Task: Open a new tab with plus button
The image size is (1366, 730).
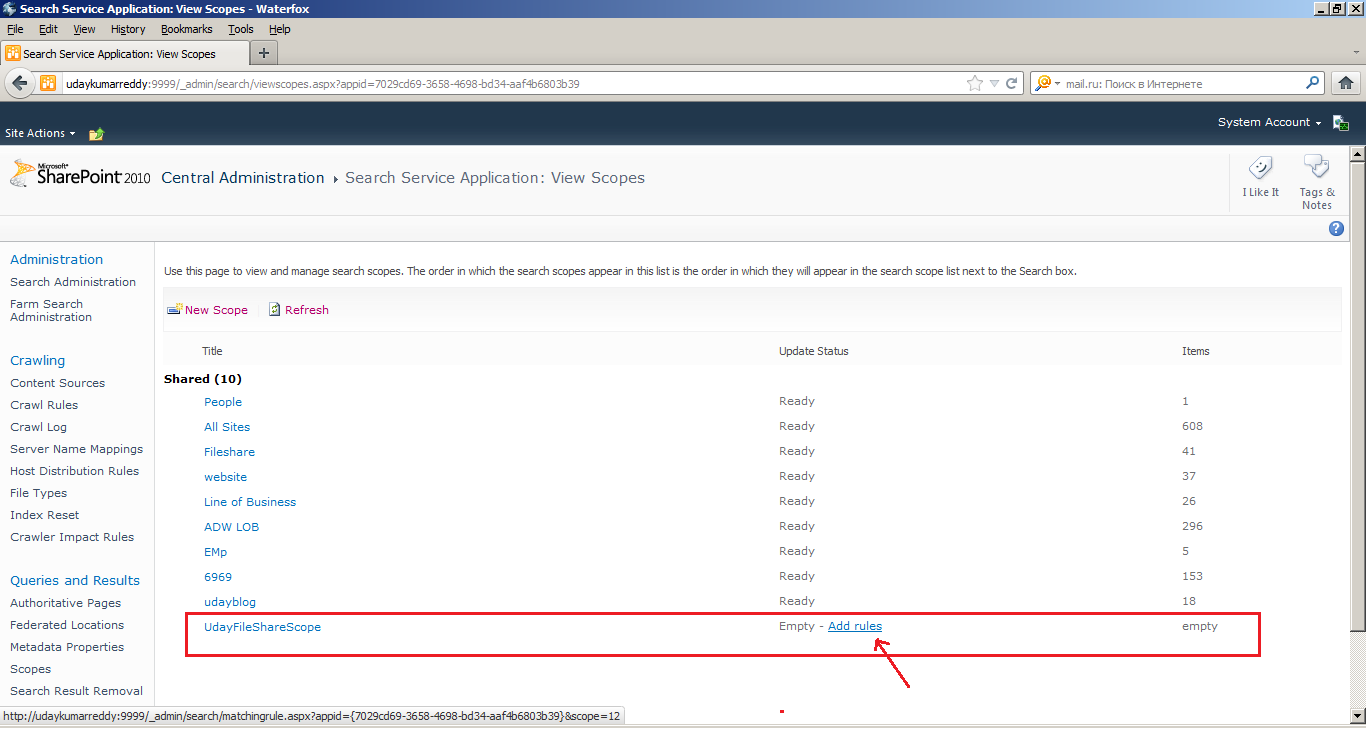Action: (264, 53)
